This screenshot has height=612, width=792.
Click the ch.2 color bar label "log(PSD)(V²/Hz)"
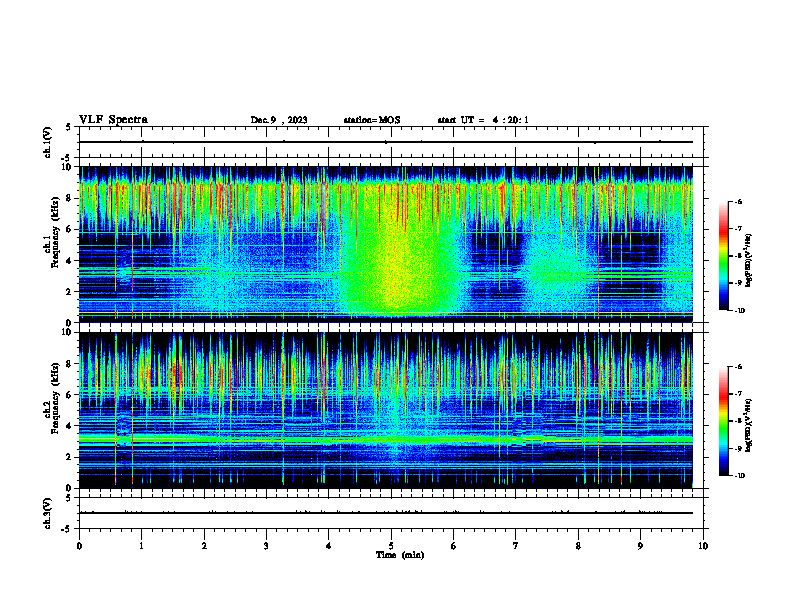point(749,425)
